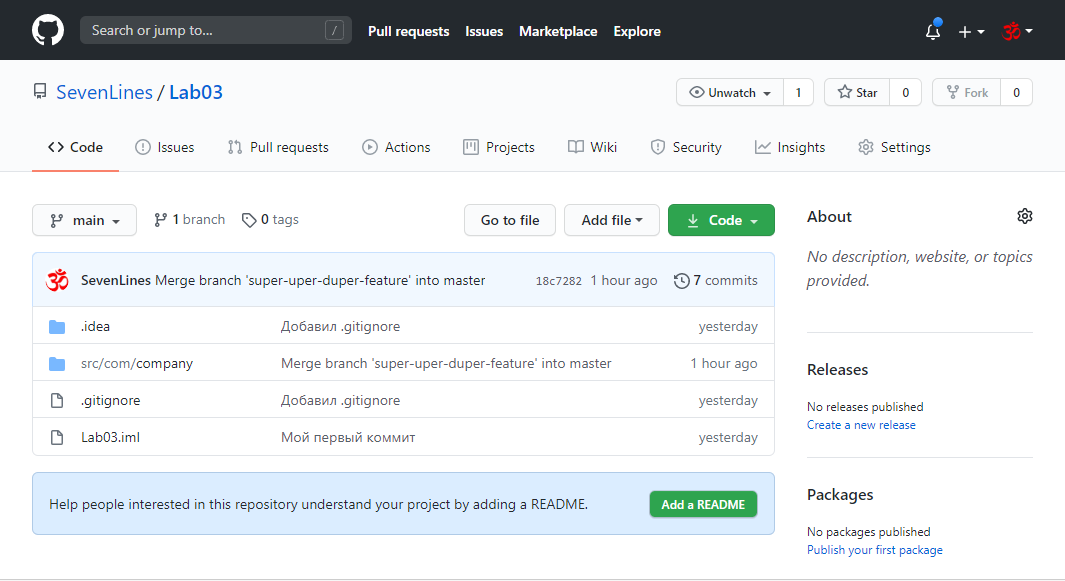This screenshot has width=1065, height=581.
Task: Click the .idea folder icon
Action: click(x=57, y=327)
